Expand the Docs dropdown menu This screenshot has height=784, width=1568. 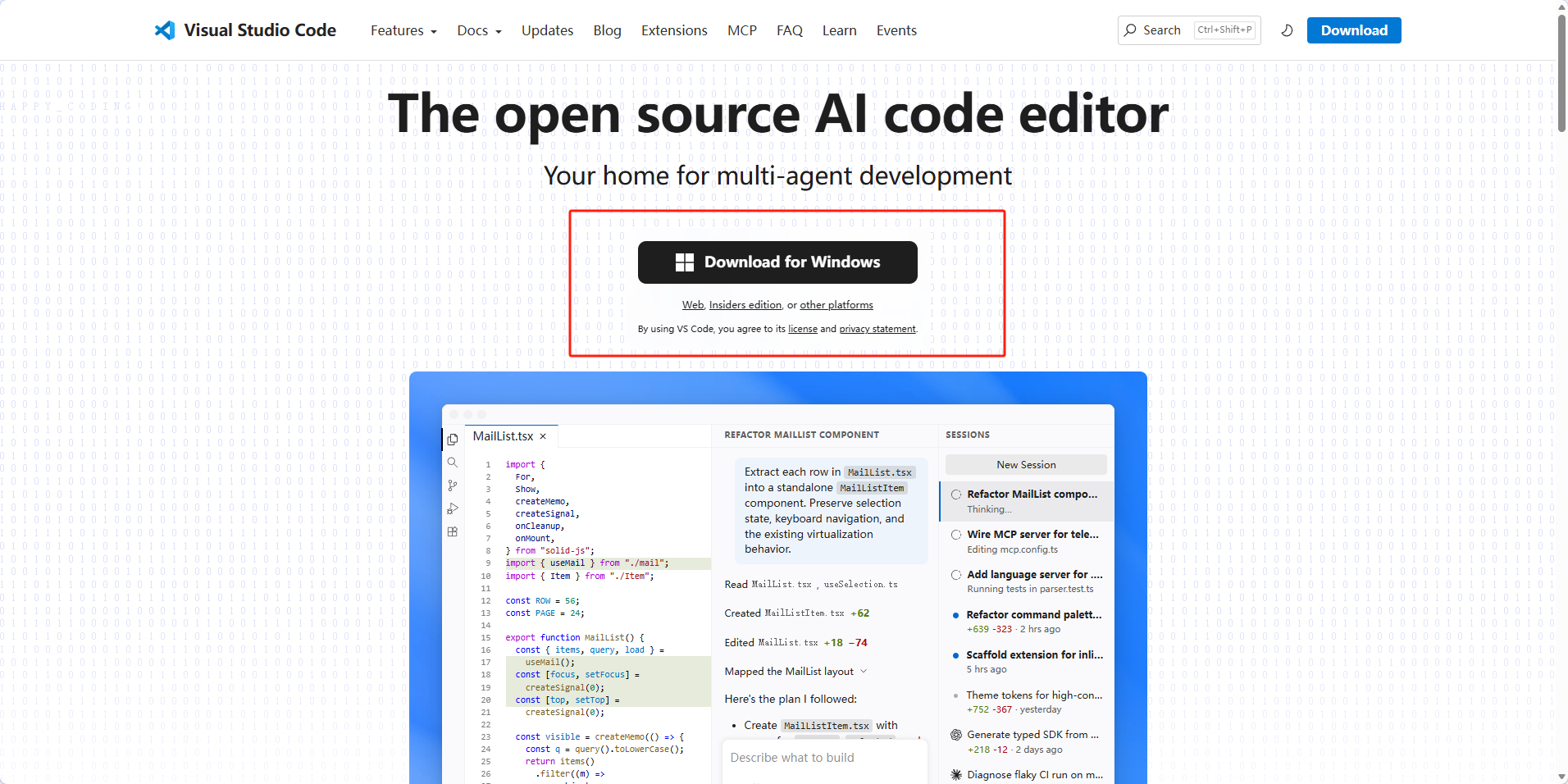click(x=479, y=30)
